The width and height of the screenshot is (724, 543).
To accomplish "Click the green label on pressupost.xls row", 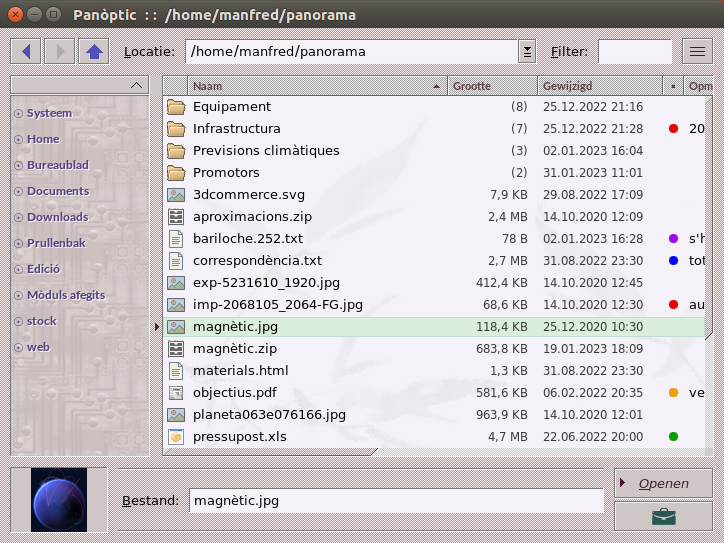I will (x=673, y=437).
